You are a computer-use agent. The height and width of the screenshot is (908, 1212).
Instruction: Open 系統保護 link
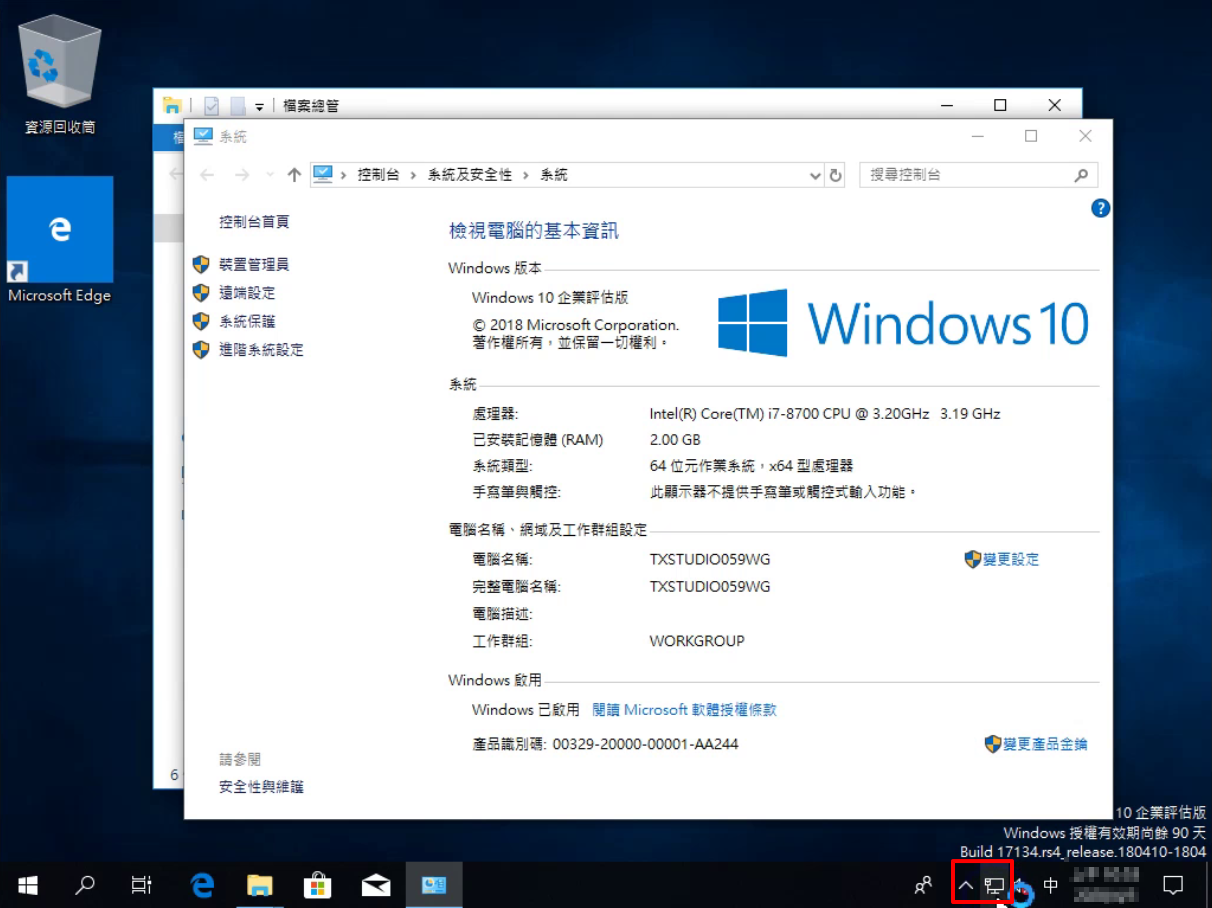[247, 321]
